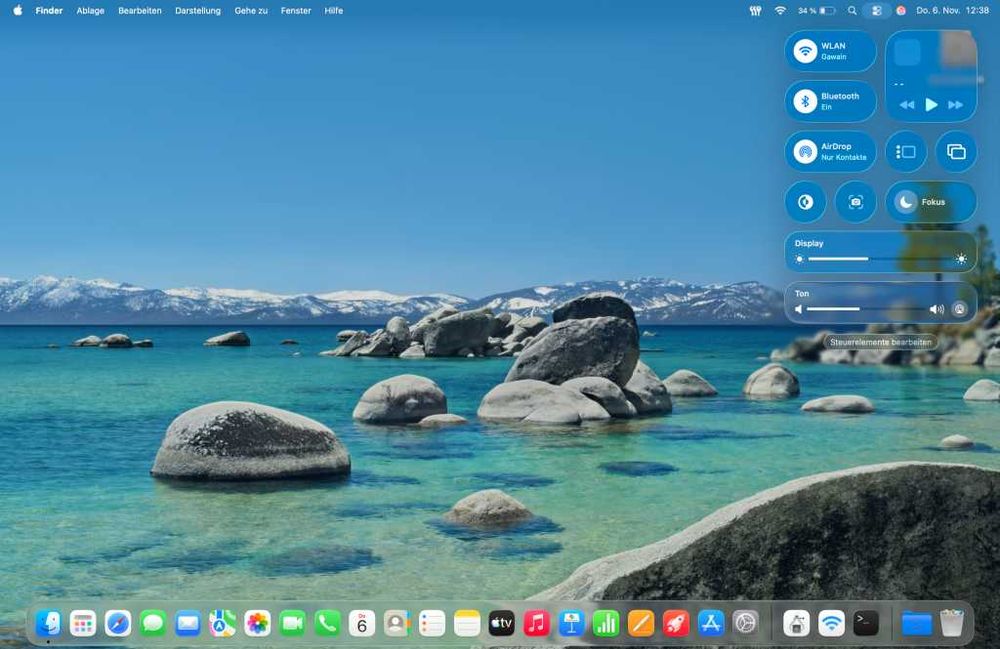
Task: Click the screenshot capture control
Action: (855, 202)
